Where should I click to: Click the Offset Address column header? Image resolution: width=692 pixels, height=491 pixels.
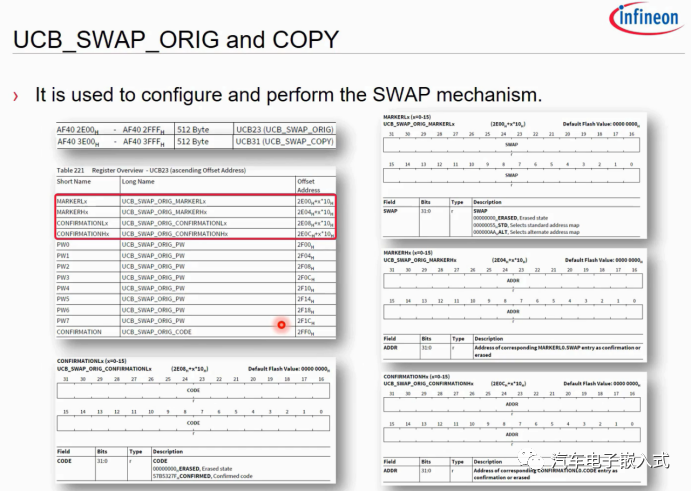click(308, 186)
